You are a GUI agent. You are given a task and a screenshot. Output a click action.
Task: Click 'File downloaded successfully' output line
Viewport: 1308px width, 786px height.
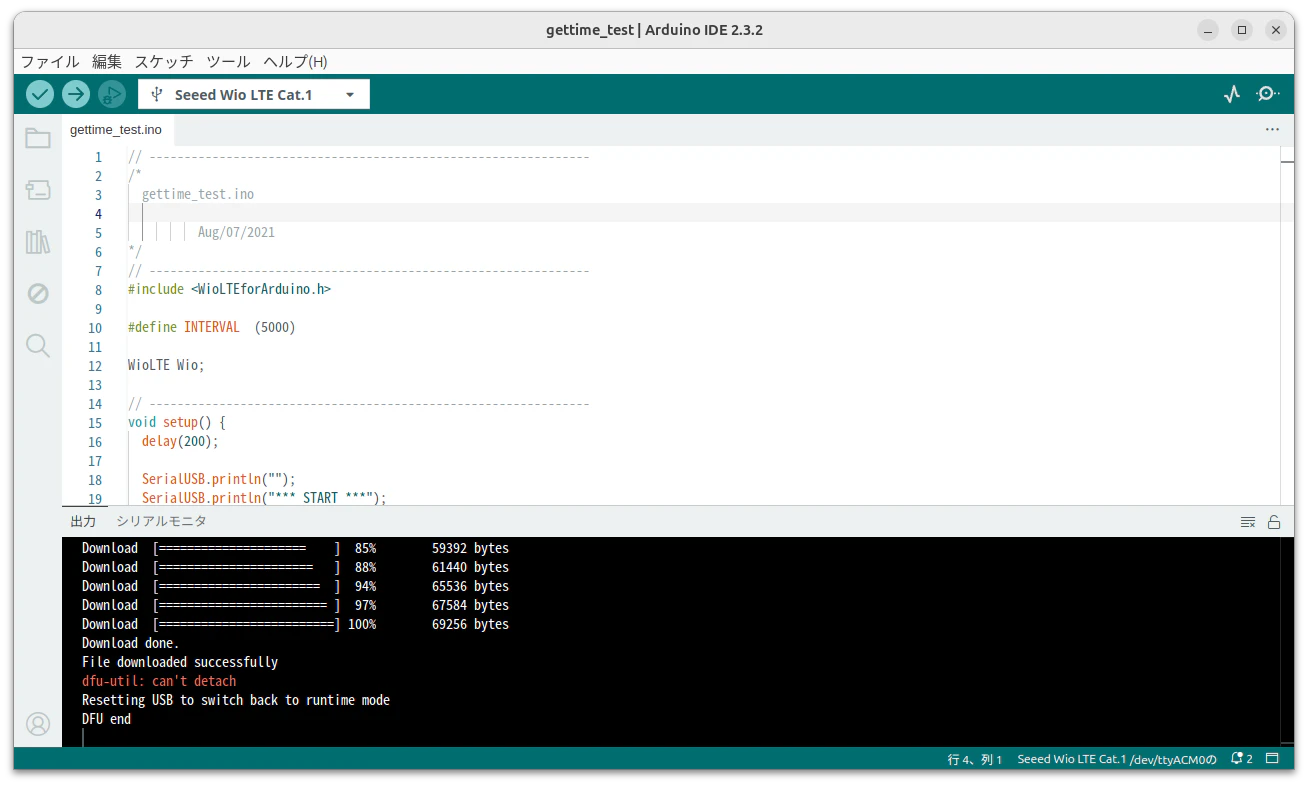[x=180, y=662]
